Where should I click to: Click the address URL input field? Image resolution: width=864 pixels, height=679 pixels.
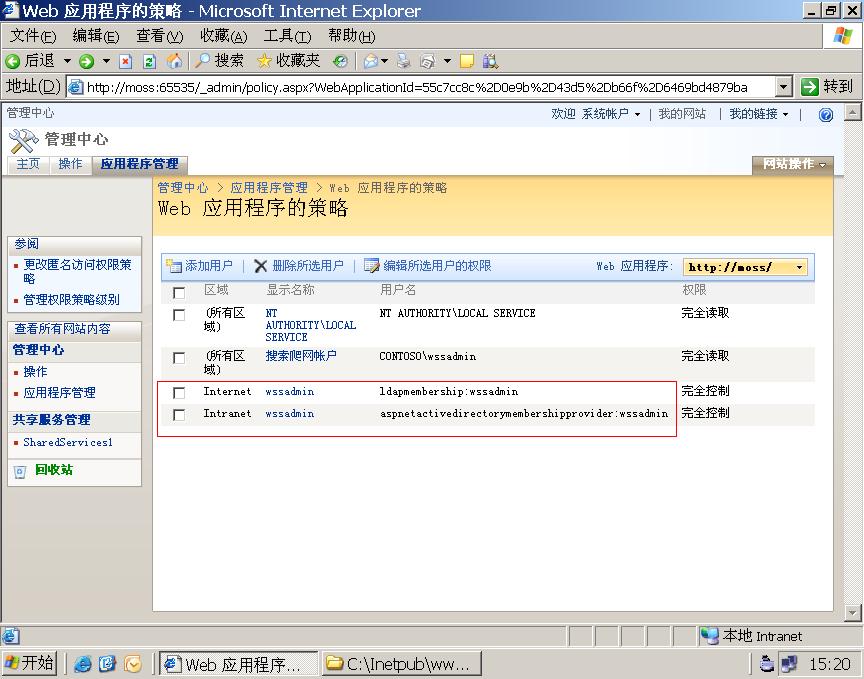[x=420, y=87]
